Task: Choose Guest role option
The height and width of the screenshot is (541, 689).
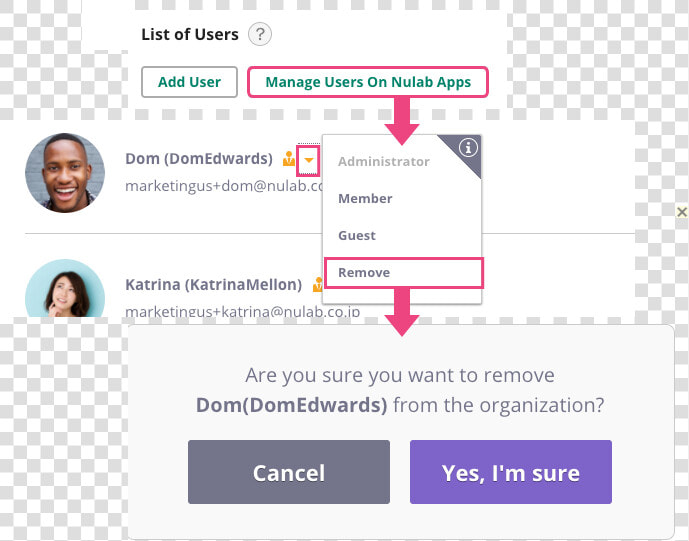Action: [357, 236]
